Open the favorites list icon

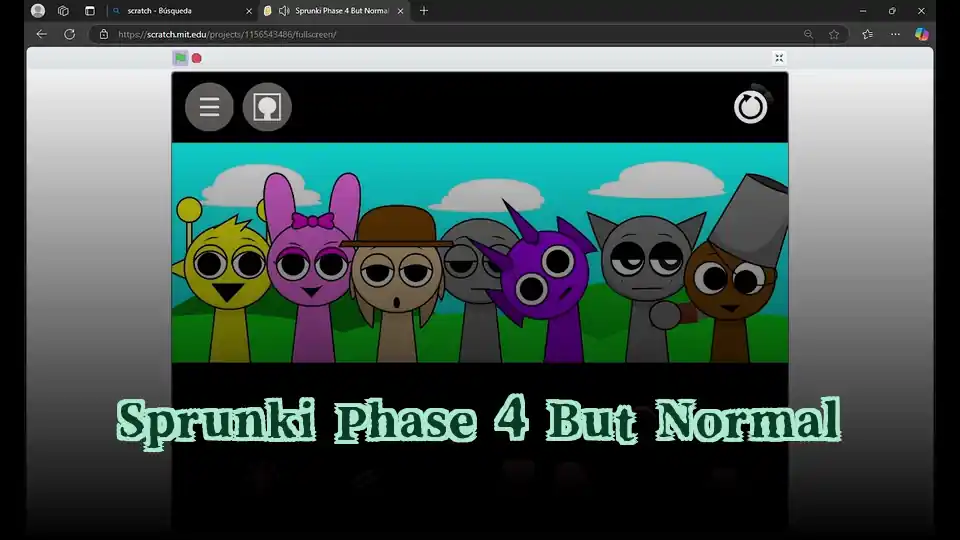coord(868,34)
